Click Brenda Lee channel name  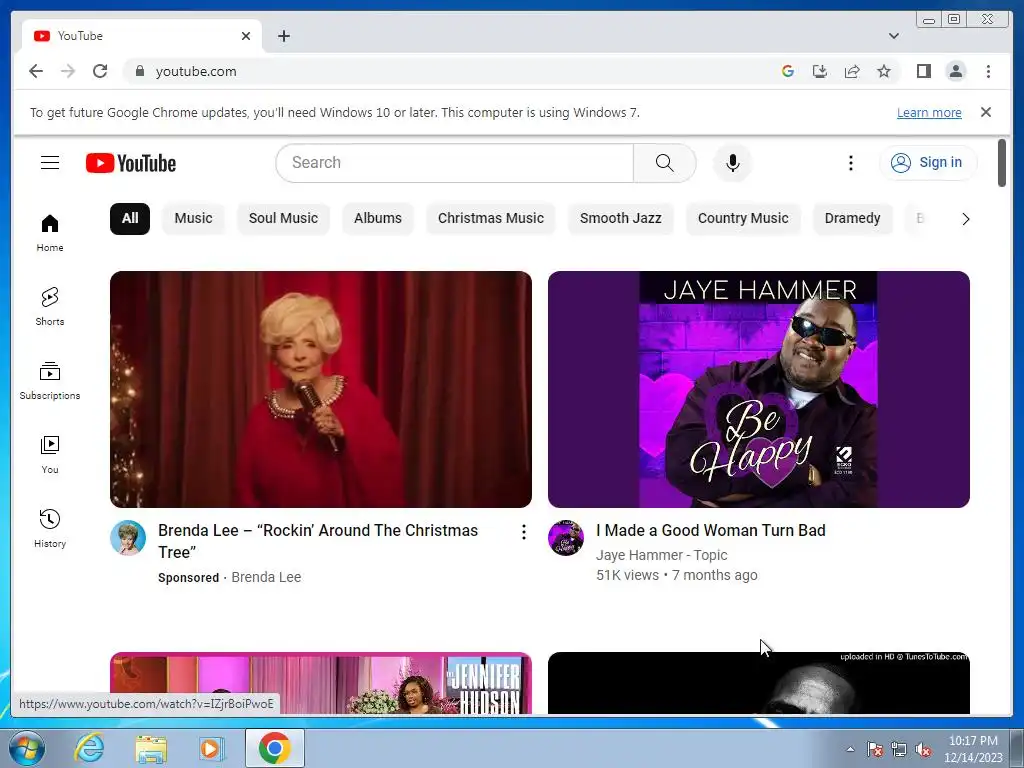(266, 577)
